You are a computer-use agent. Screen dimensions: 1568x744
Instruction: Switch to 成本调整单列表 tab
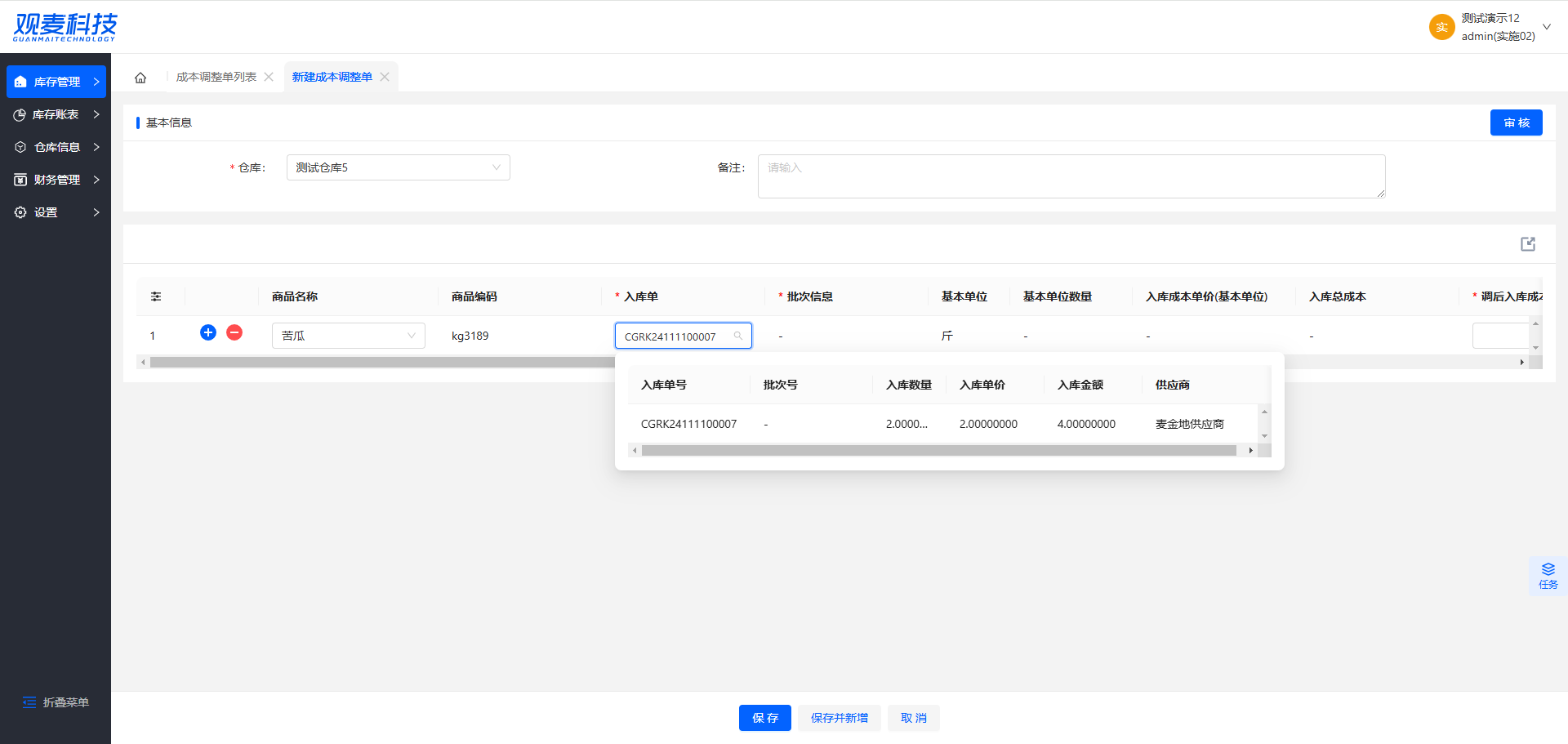tap(216, 77)
